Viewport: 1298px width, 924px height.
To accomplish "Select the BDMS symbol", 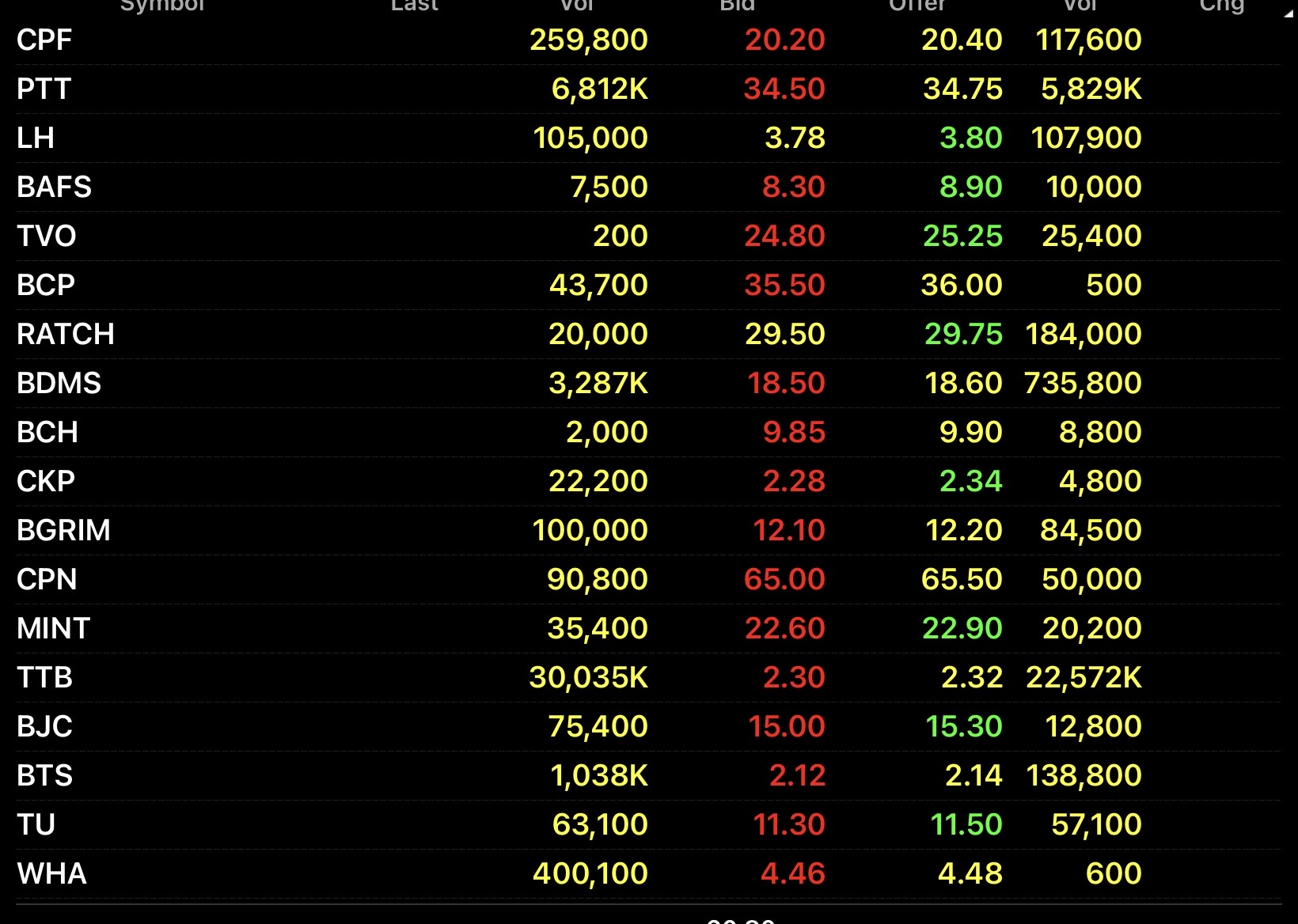I will pyautogui.click(x=59, y=383).
